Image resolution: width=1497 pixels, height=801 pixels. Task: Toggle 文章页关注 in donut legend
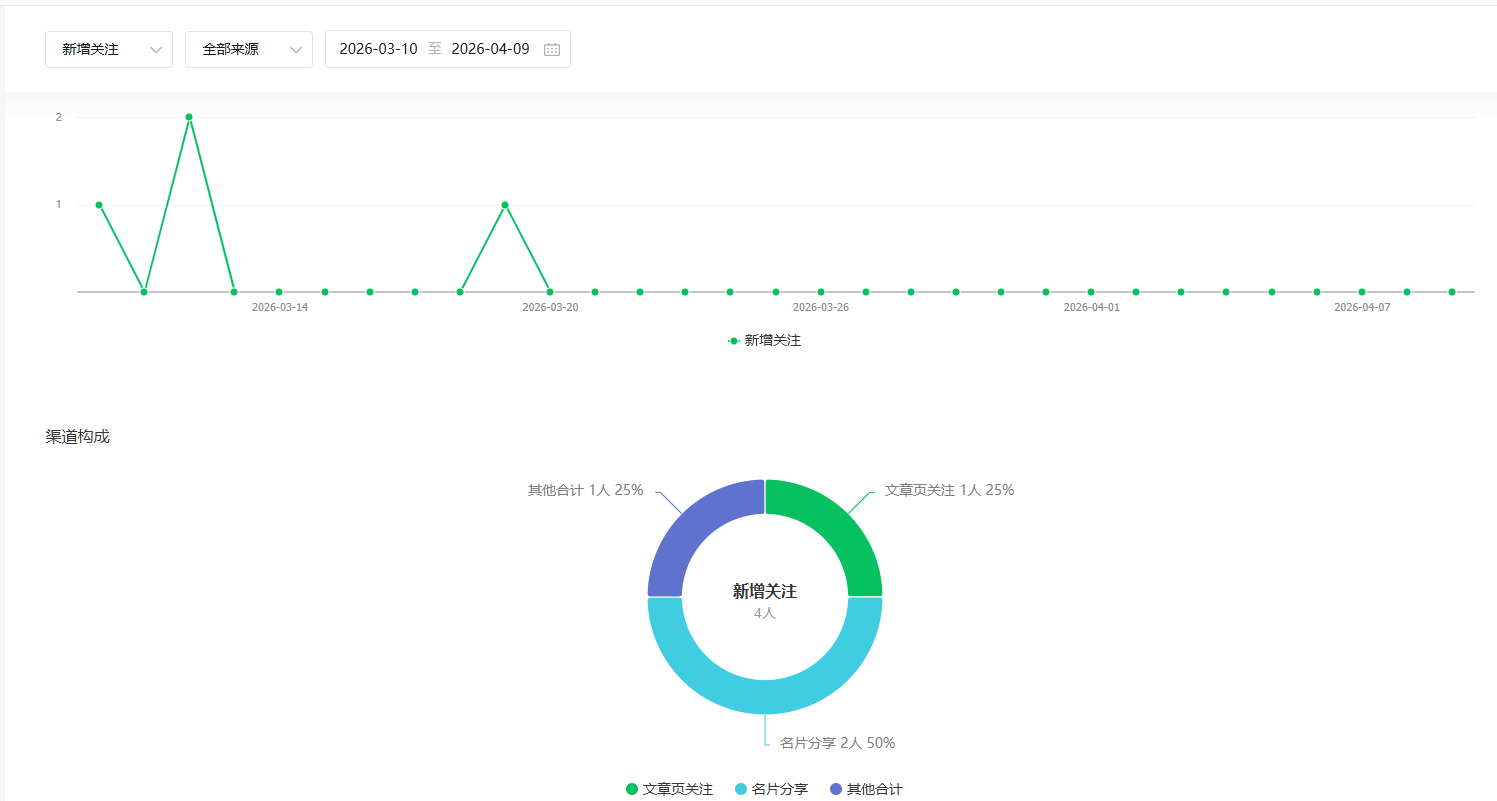(x=669, y=789)
